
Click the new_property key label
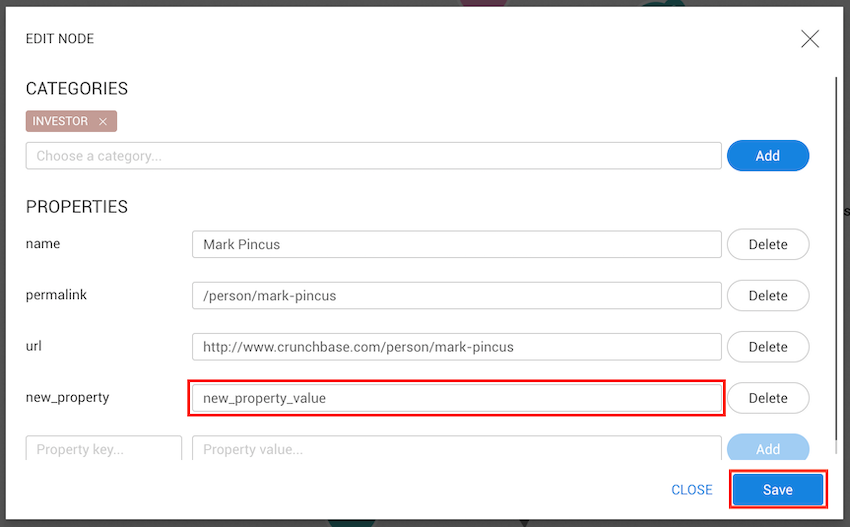point(67,398)
